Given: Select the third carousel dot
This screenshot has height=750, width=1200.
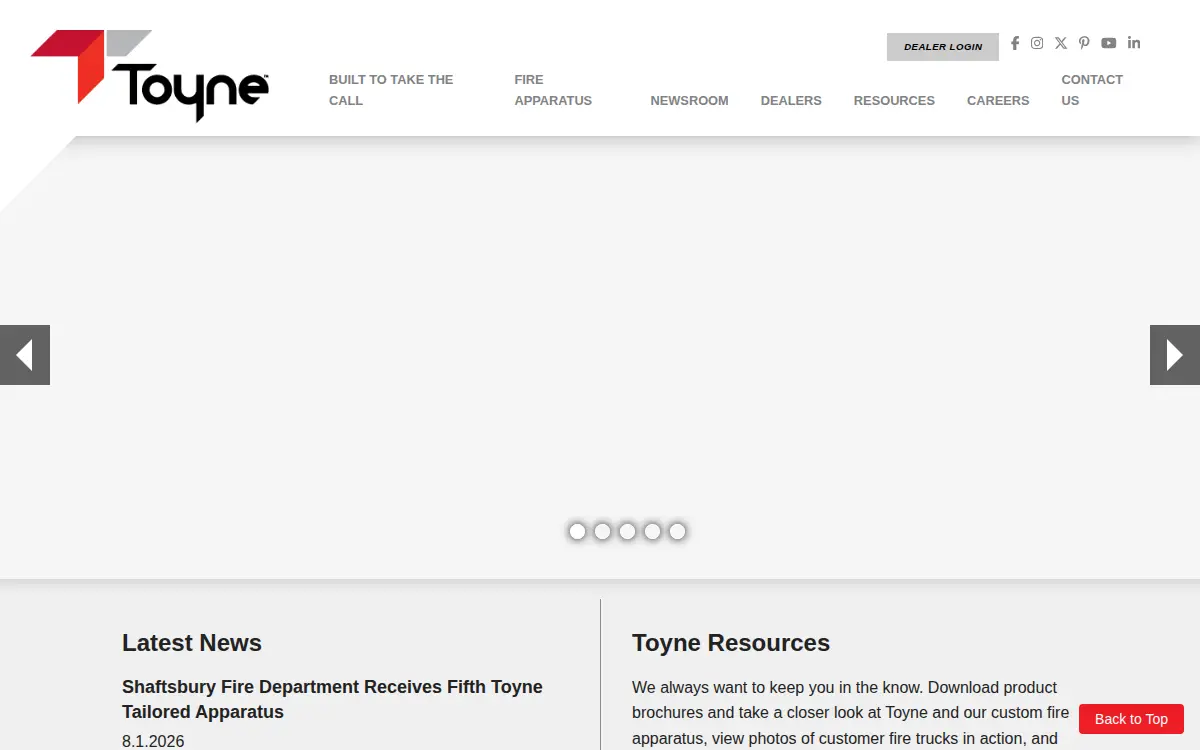Looking at the screenshot, I should (627, 531).
